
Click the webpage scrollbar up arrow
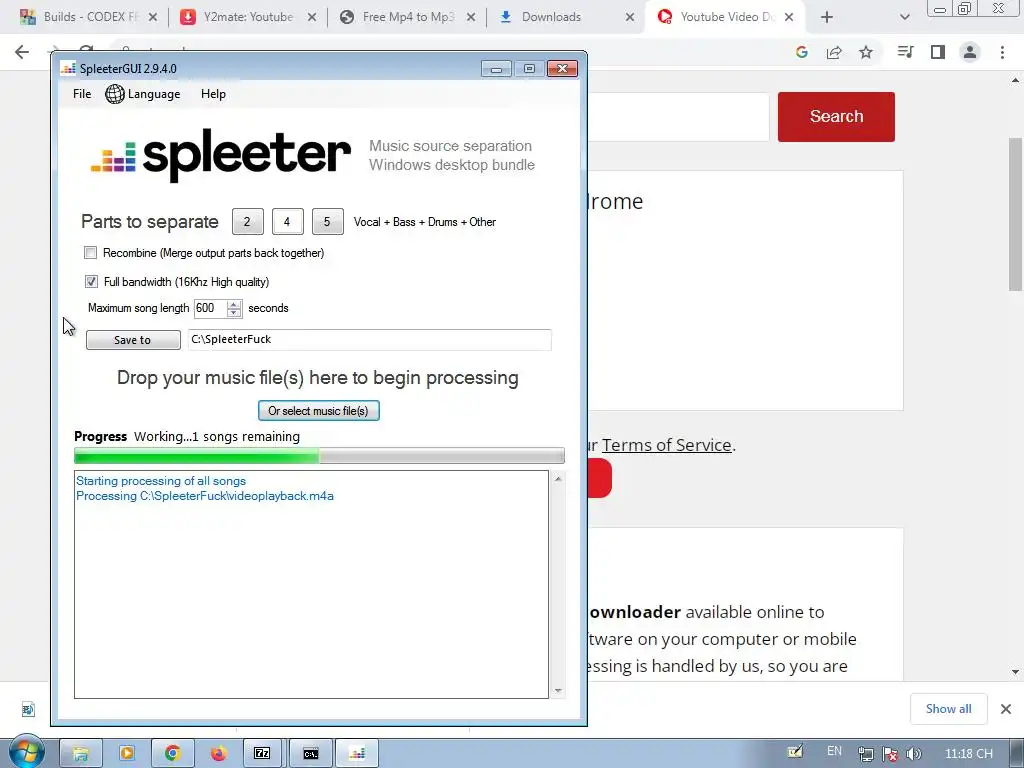click(x=1016, y=80)
